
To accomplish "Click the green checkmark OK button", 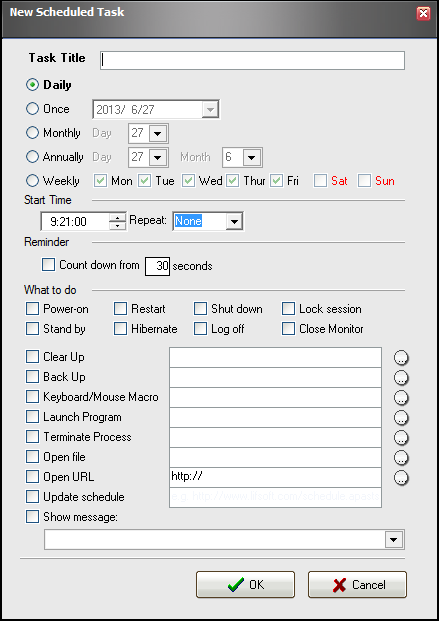I will (245, 585).
